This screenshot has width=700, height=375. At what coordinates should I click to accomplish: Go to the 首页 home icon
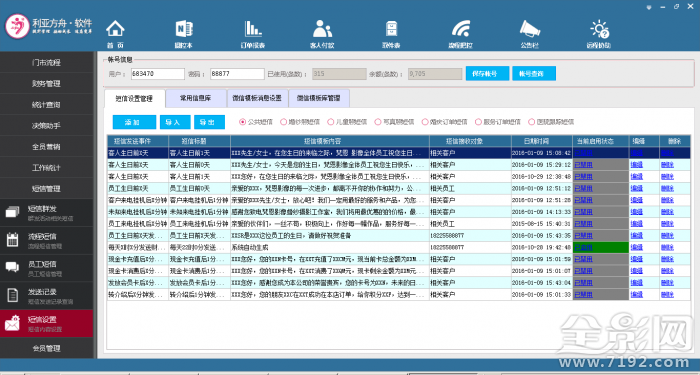(x=115, y=29)
